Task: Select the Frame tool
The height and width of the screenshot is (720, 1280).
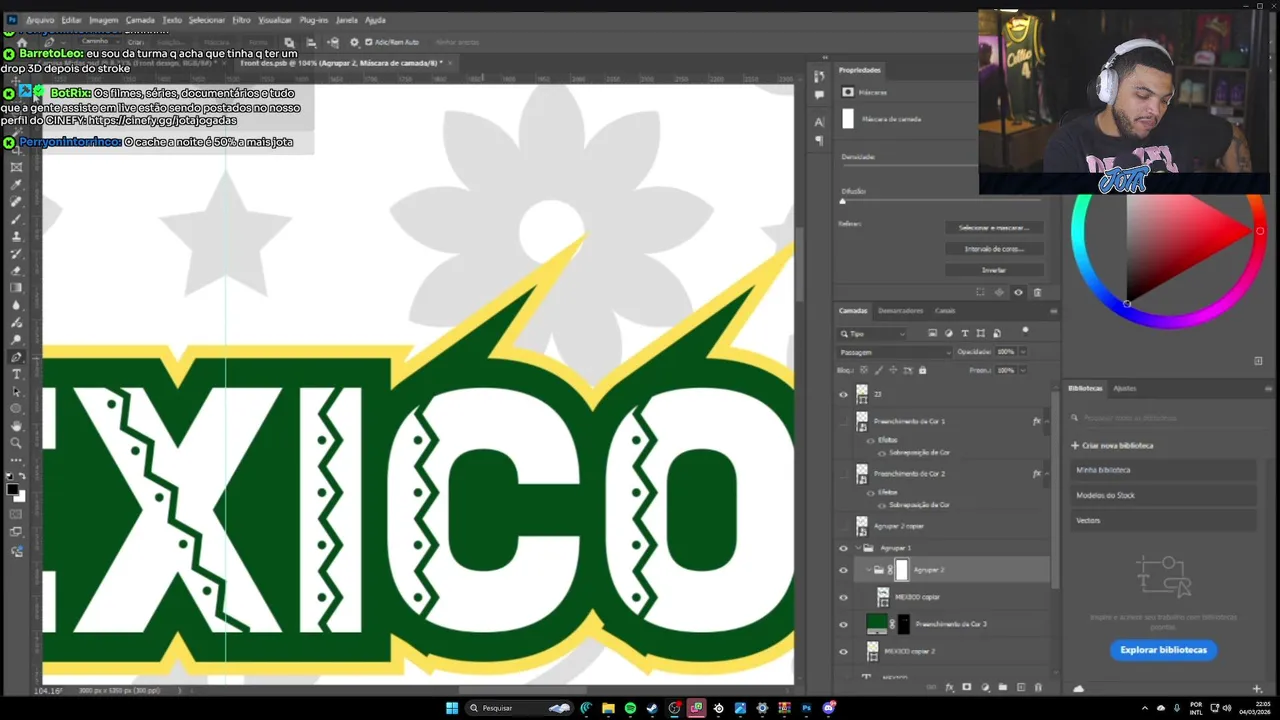Action: coord(16,167)
